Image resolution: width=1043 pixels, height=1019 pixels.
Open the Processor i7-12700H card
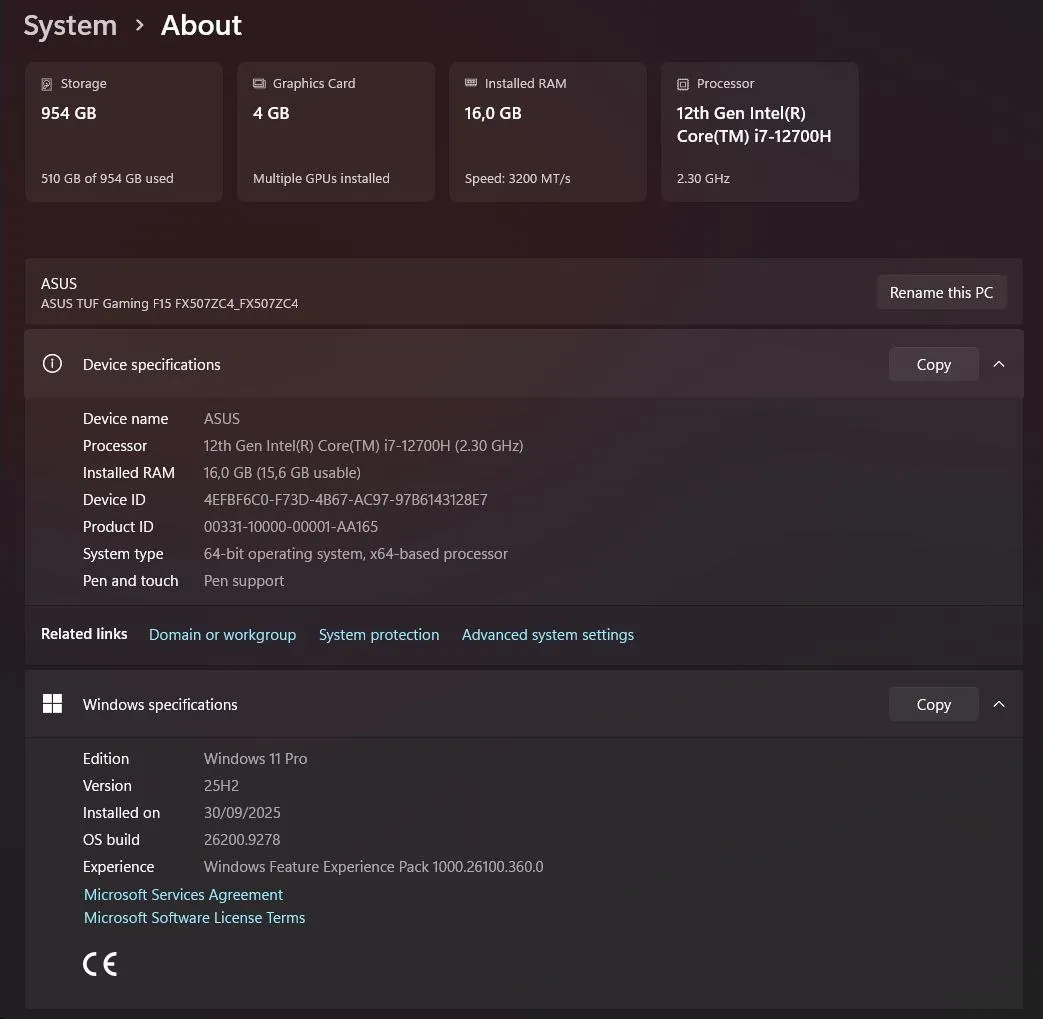click(x=760, y=132)
